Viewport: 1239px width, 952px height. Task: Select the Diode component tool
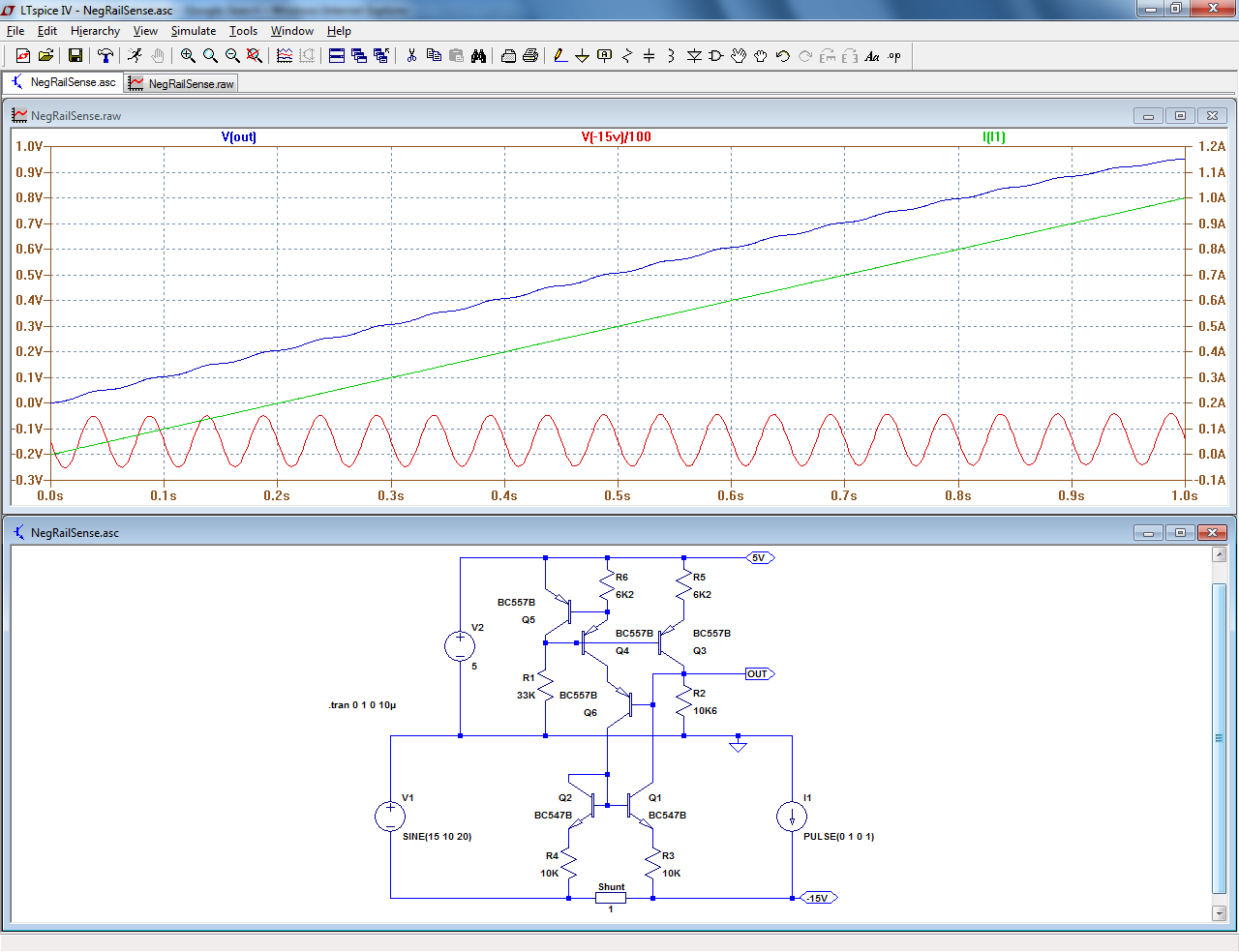(694, 56)
